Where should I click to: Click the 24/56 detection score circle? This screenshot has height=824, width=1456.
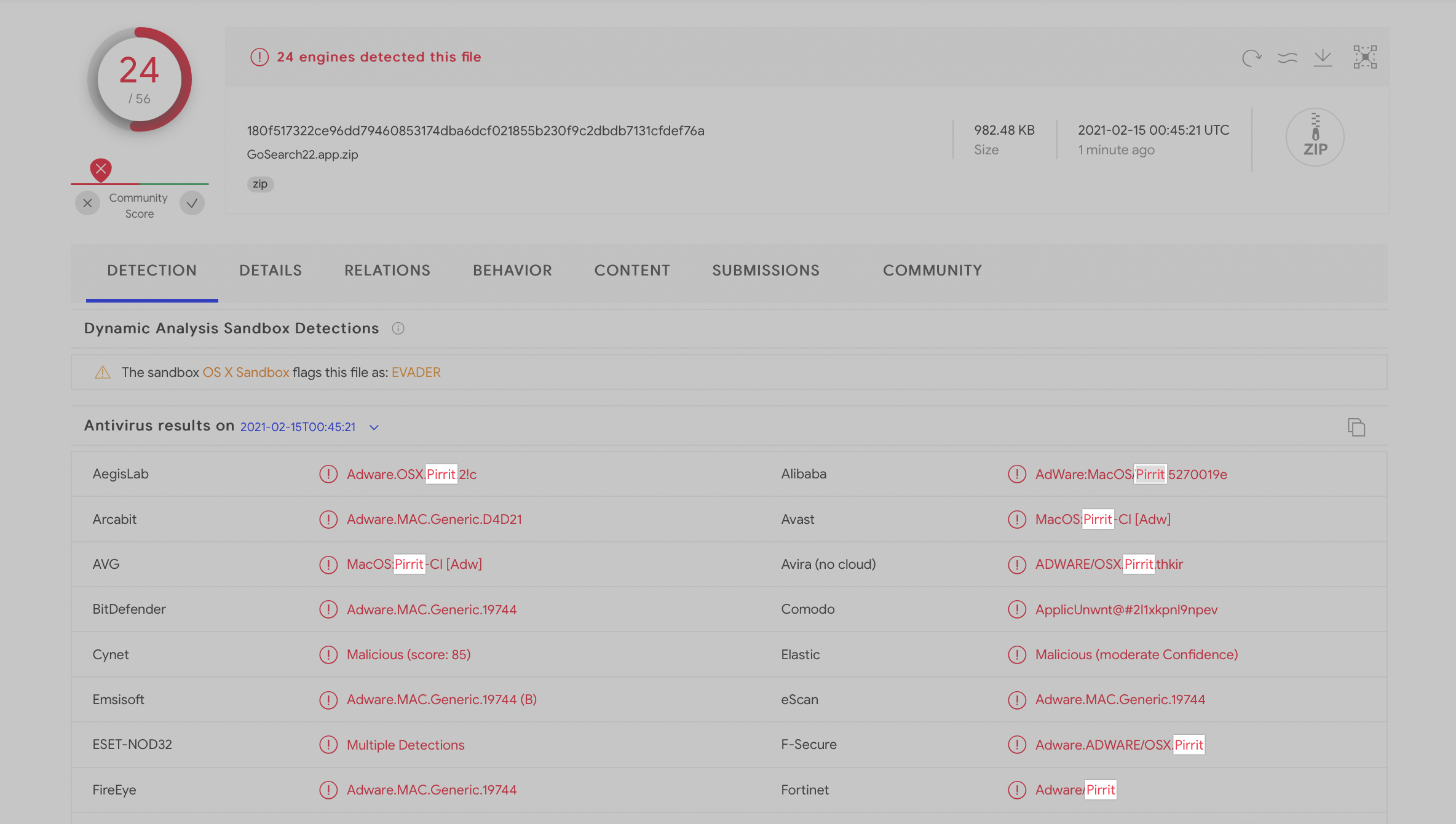click(140, 79)
